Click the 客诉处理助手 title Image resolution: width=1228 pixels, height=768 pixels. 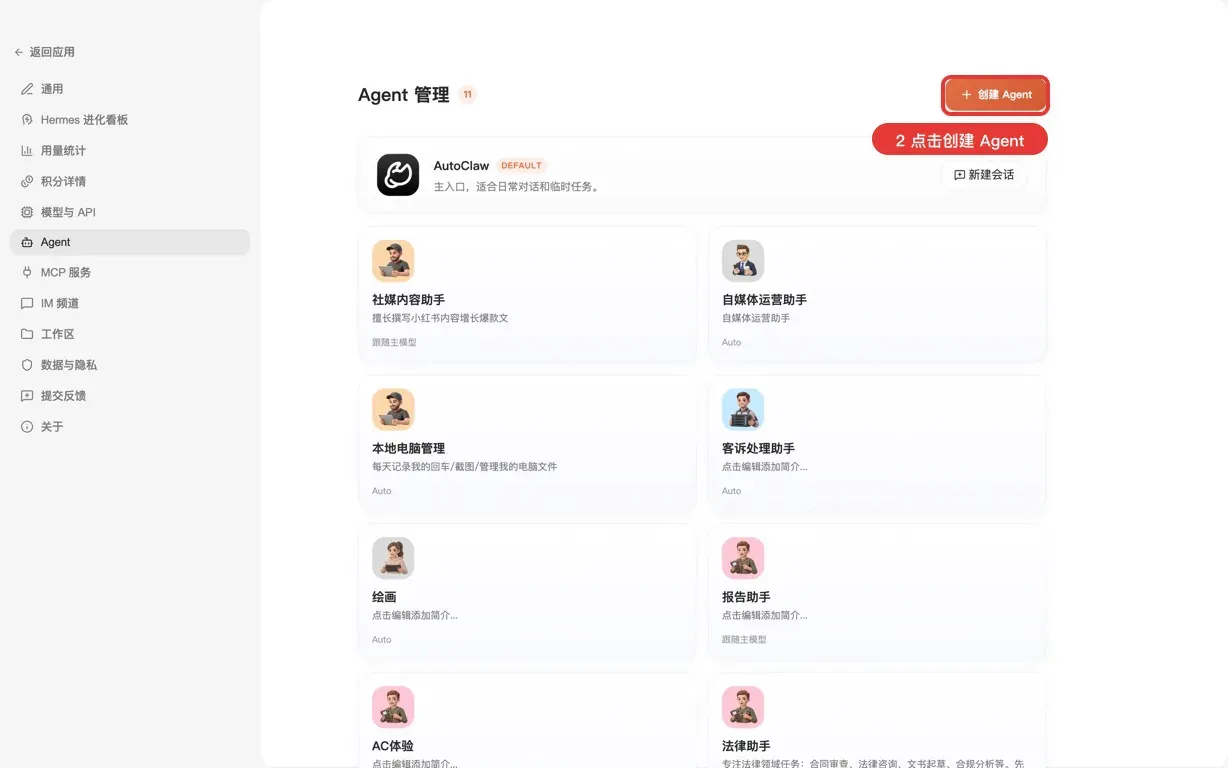tap(758, 449)
